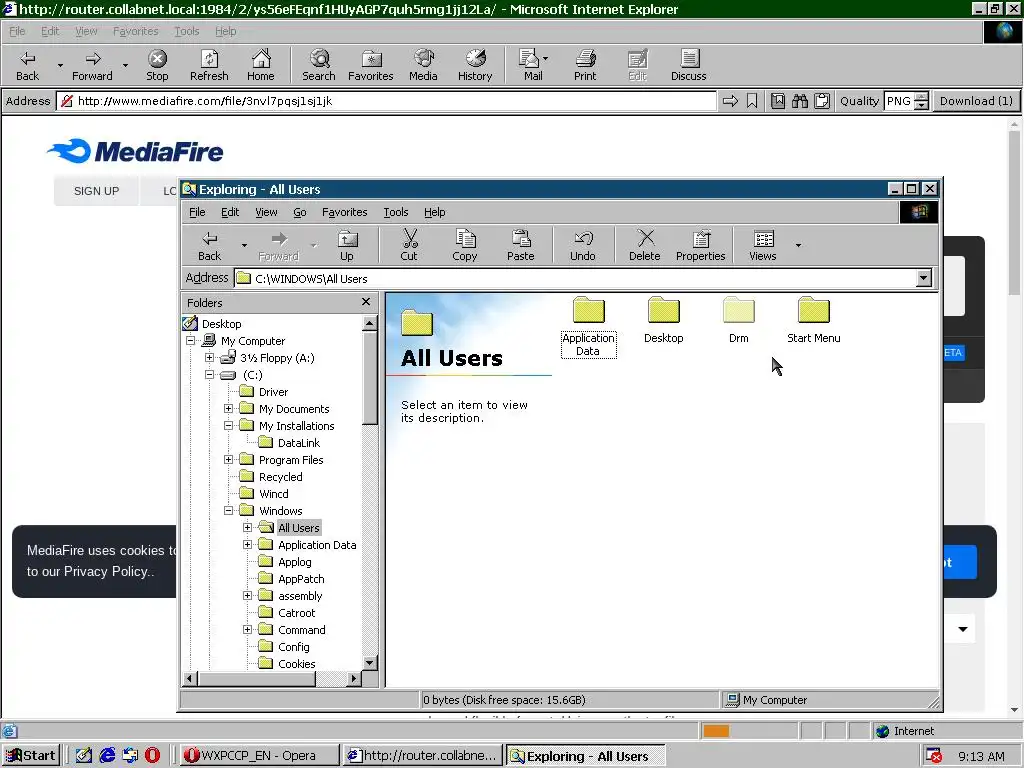Click the Media toolbar button
1024x768 pixels.
(x=423, y=65)
